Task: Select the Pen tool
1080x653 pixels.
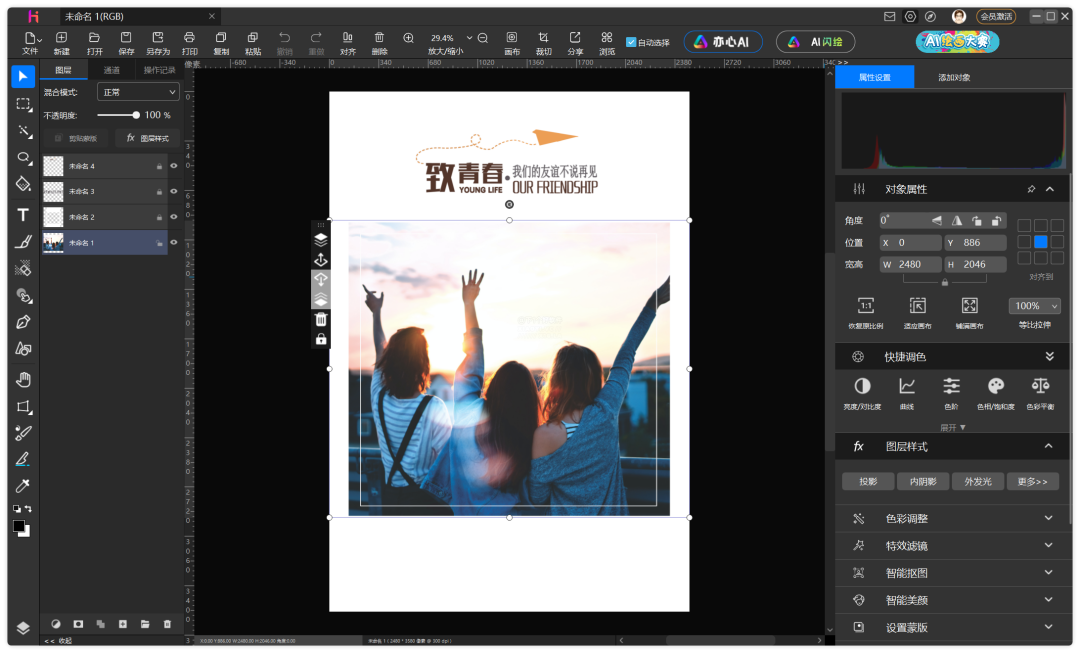Action: tap(23, 322)
